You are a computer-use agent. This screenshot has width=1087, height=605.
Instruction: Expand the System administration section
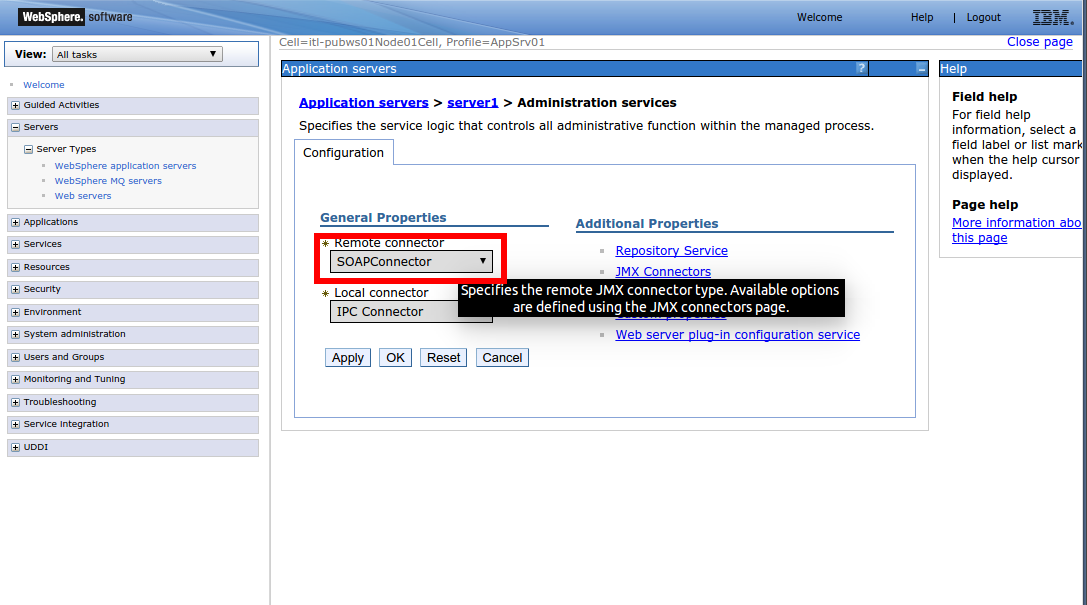[15, 335]
